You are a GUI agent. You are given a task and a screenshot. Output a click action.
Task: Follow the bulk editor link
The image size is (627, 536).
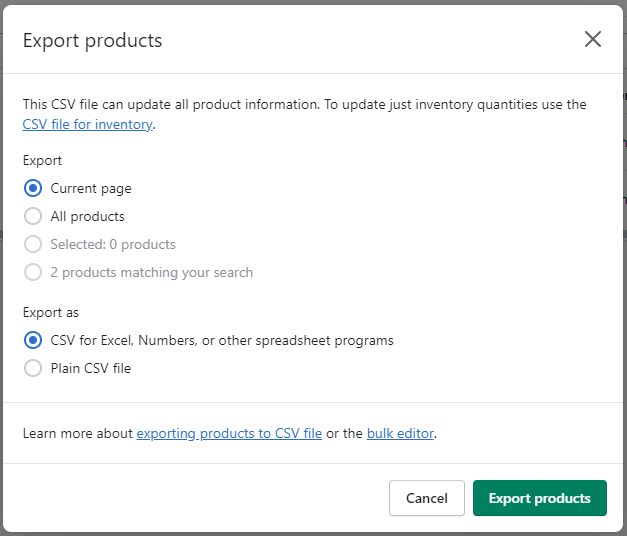[400, 434]
